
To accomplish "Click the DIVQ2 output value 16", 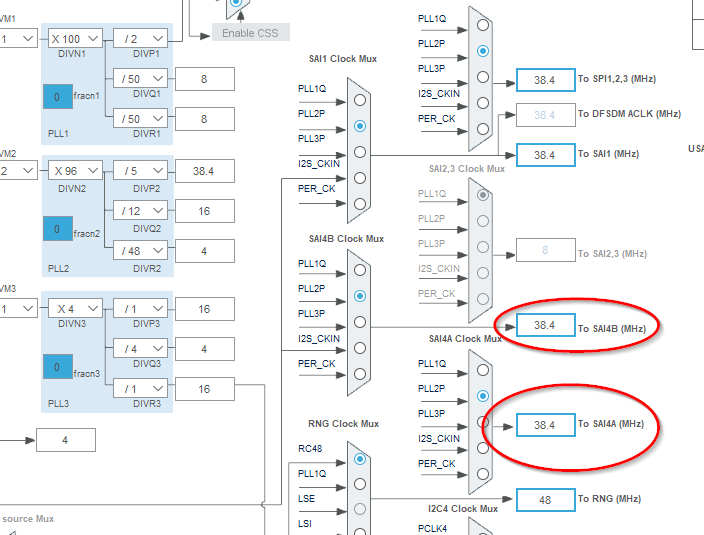I will 205,211.
